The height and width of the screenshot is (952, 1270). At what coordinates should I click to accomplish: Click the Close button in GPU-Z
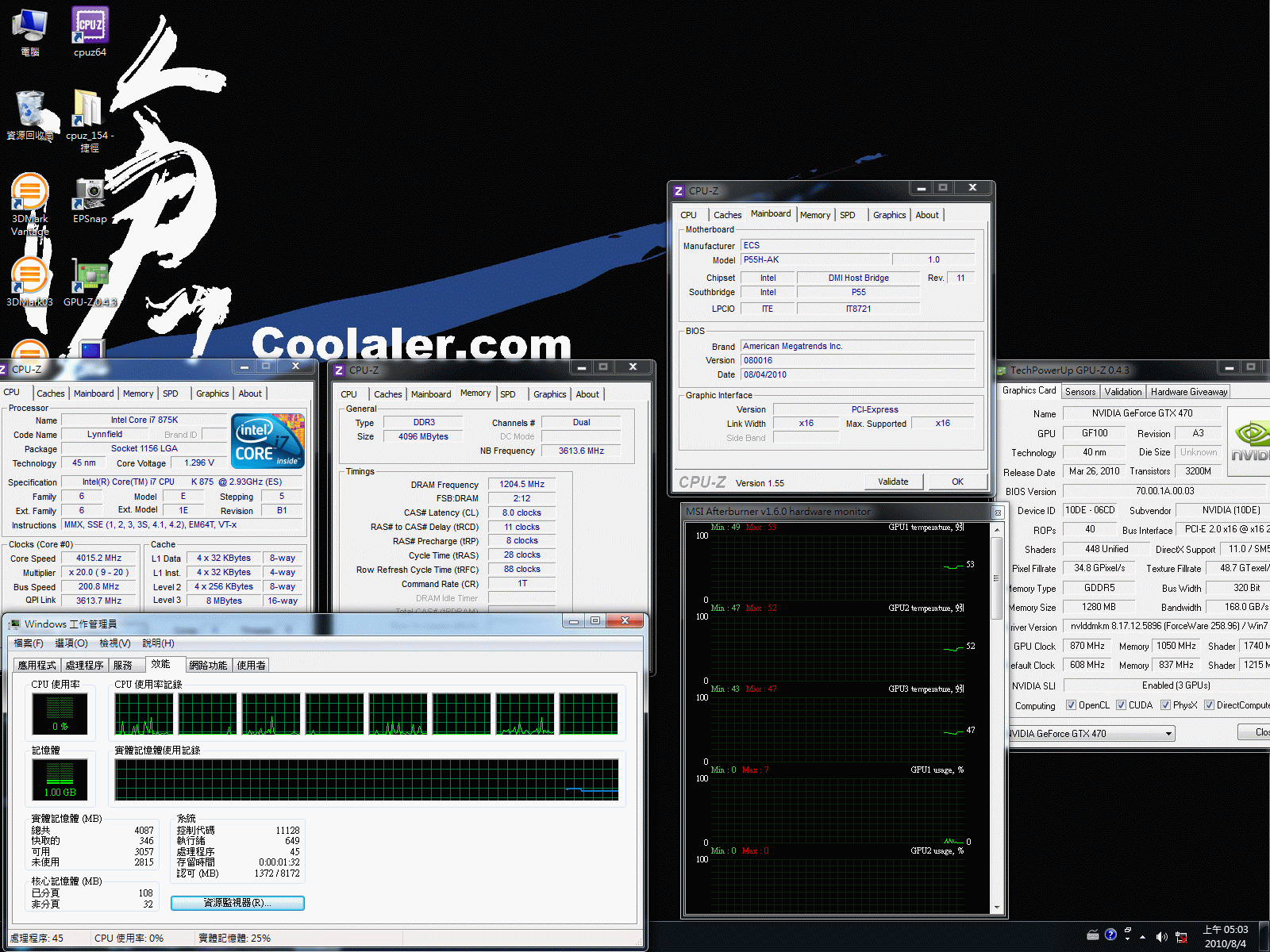[1256, 732]
